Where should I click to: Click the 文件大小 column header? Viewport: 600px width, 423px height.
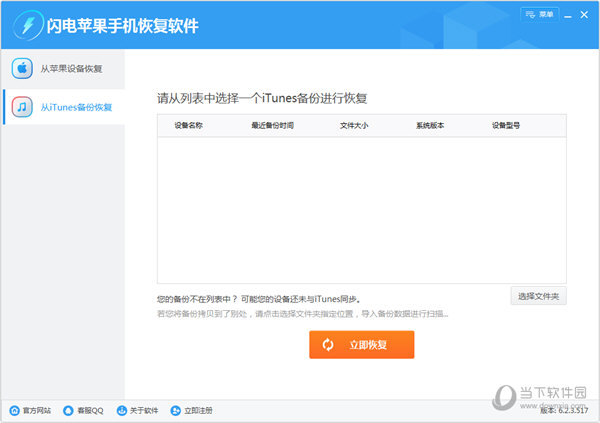pyautogui.click(x=354, y=126)
